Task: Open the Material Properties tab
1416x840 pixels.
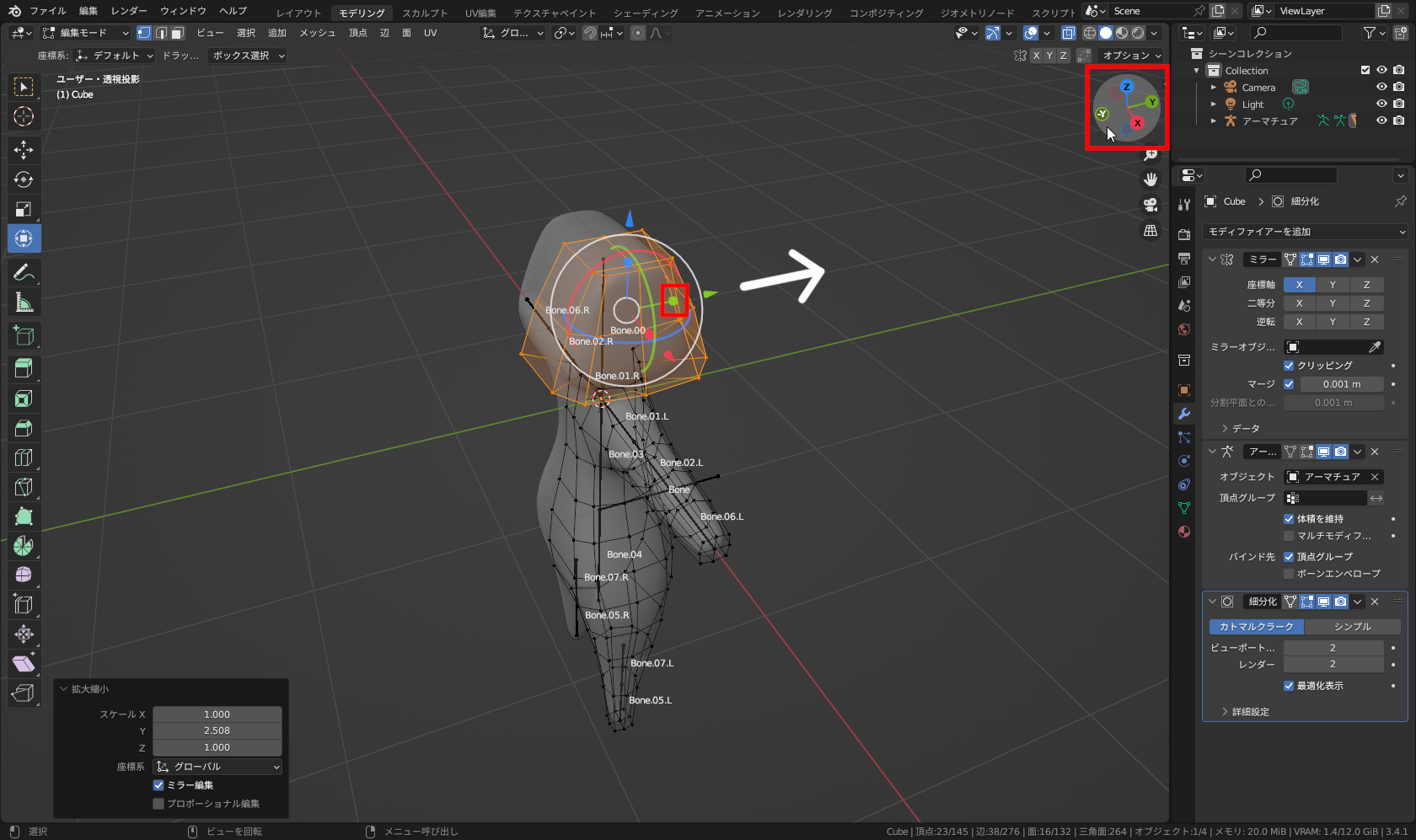Action: [1183, 532]
